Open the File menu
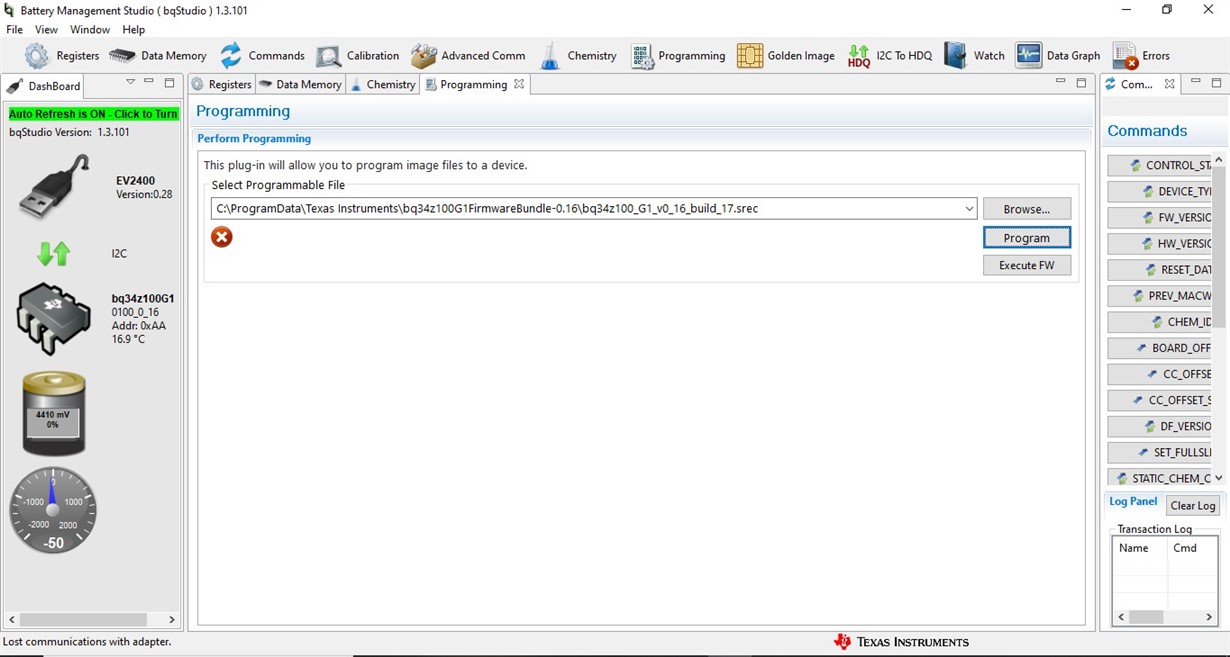The width and height of the screenshot is (1230, 657). (15, 30)
